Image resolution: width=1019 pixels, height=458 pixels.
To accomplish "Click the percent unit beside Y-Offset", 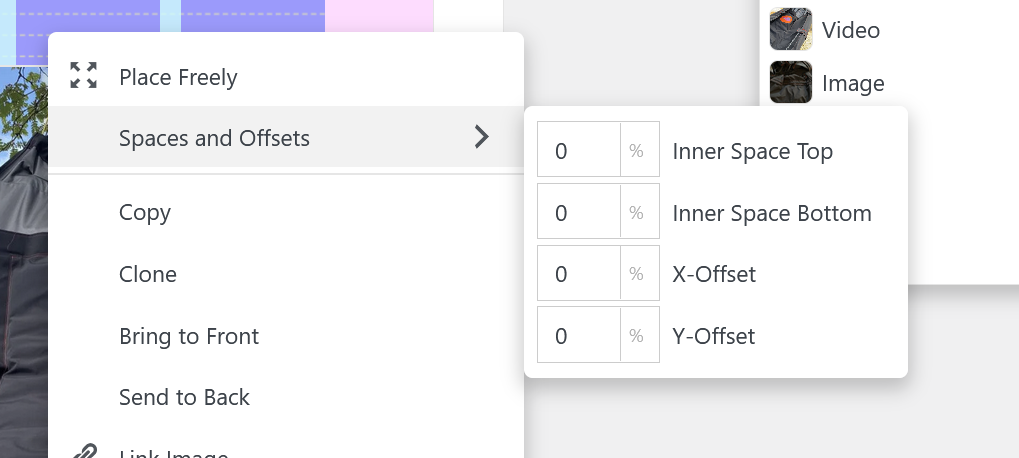I will point(637,336).
